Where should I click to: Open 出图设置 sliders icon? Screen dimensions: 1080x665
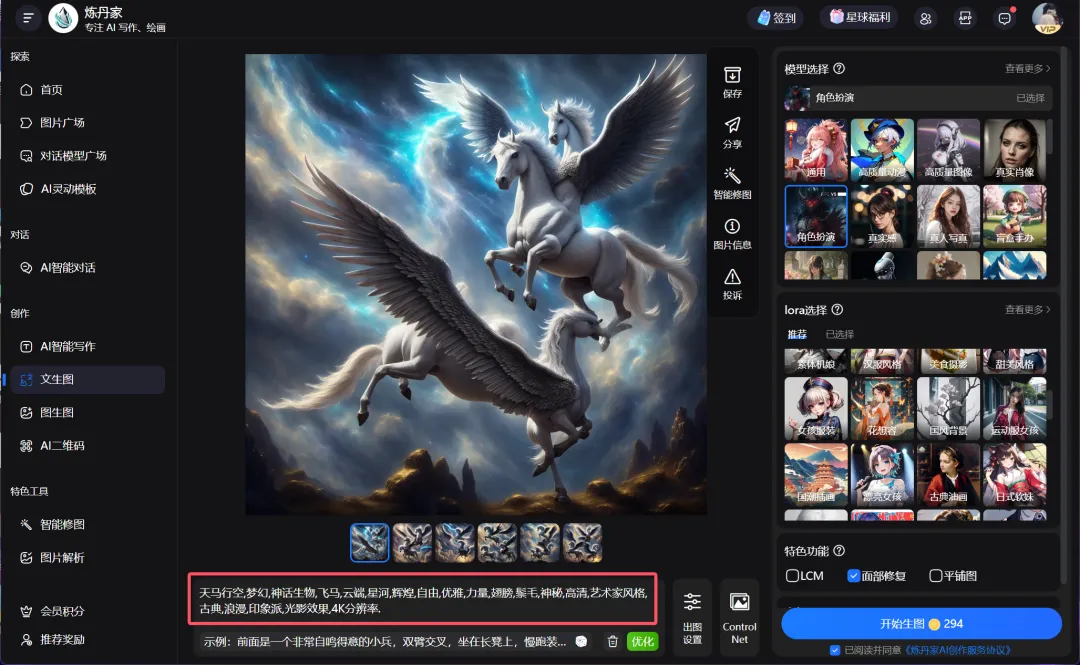[692, 602]
